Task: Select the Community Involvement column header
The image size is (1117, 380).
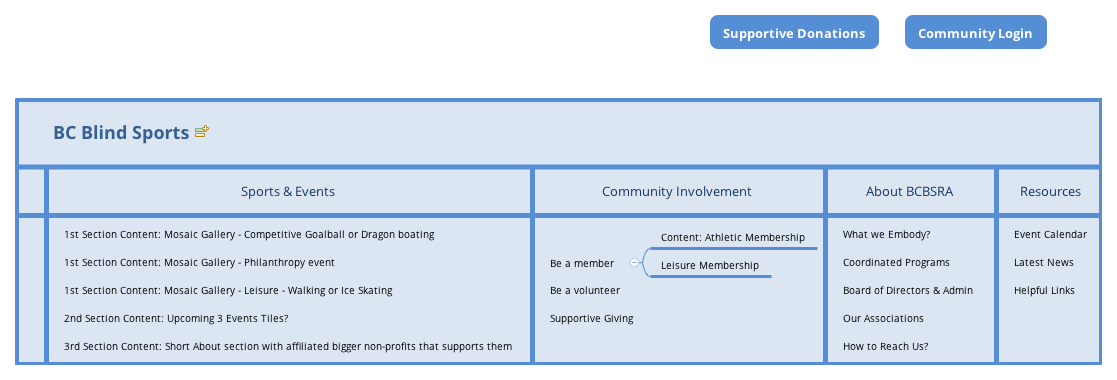Action: click(677, 191)
